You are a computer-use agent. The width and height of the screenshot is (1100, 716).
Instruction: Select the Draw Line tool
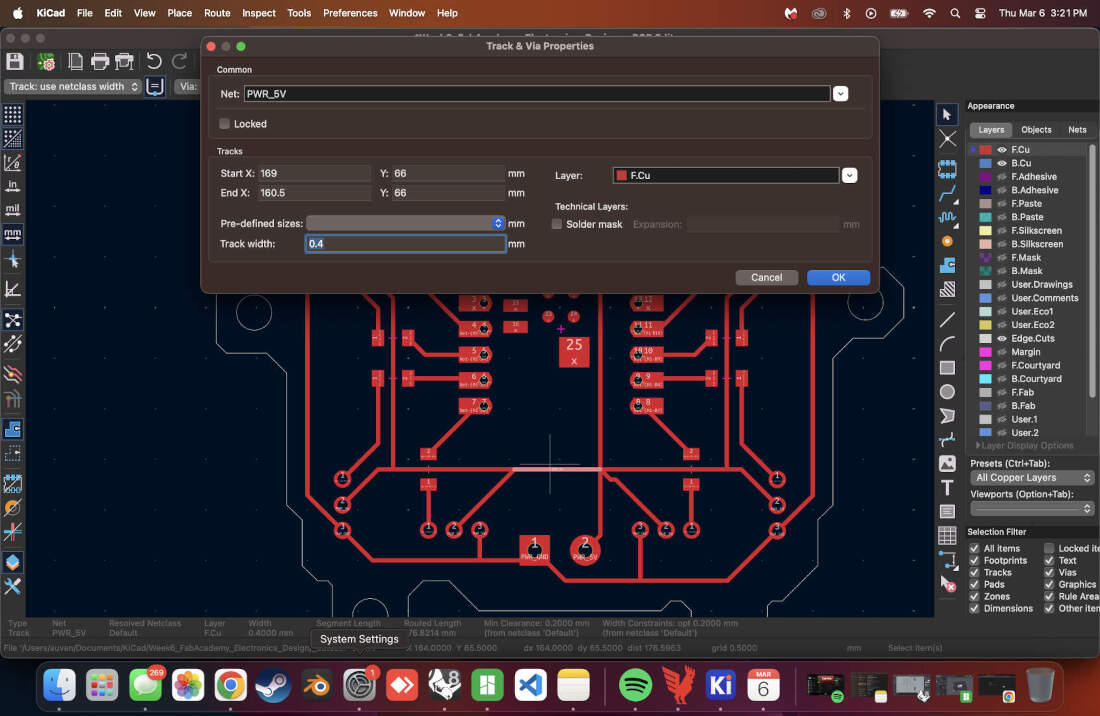point(947,320)
